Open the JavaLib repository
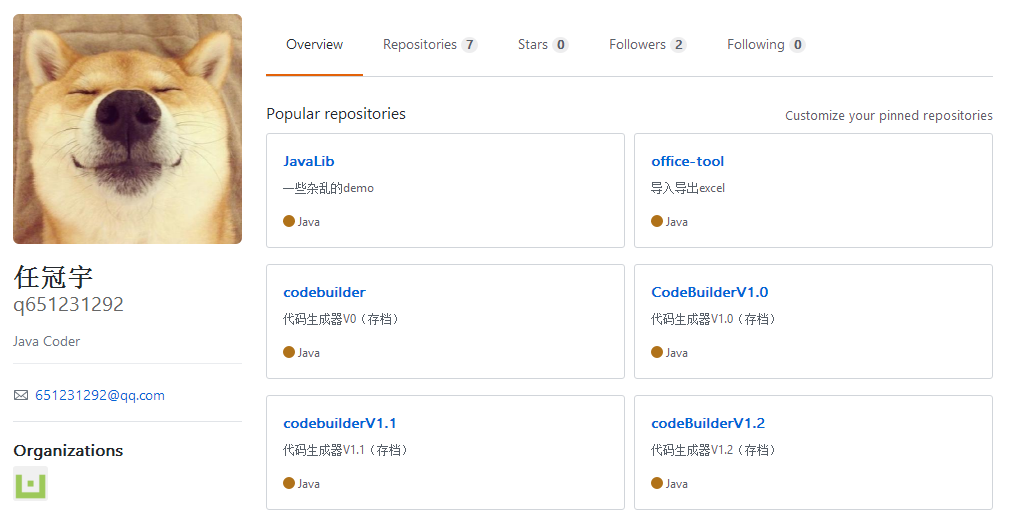Screen dimensions: 1018x526 coord(308,162)
